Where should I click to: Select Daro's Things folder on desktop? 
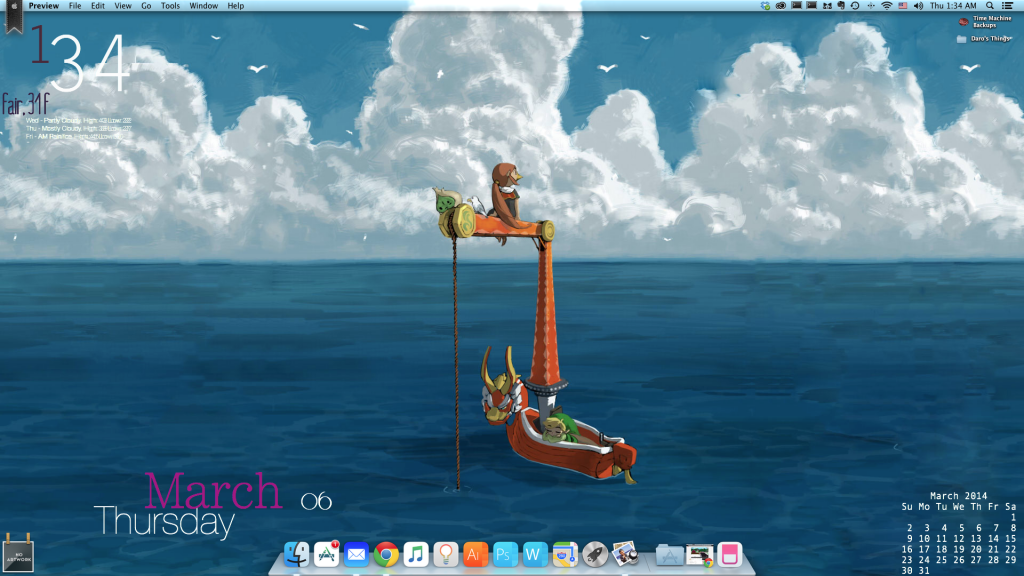[x=984, y=39]
